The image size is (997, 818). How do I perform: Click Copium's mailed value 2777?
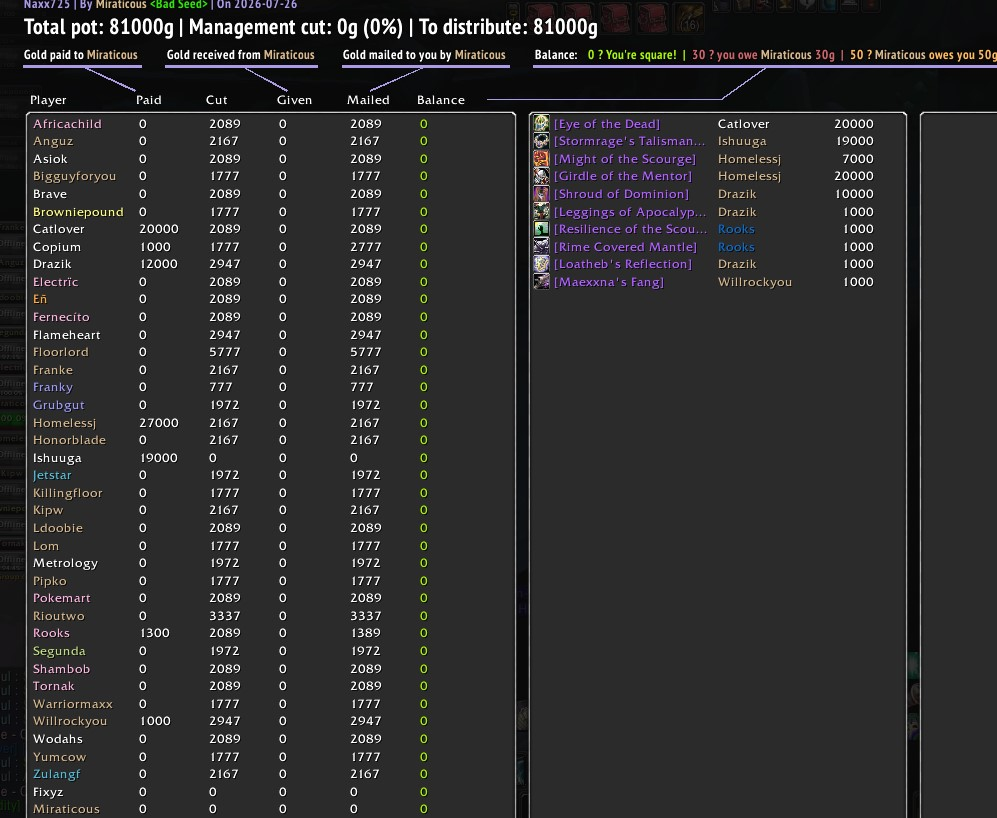[x=366, y=247]
